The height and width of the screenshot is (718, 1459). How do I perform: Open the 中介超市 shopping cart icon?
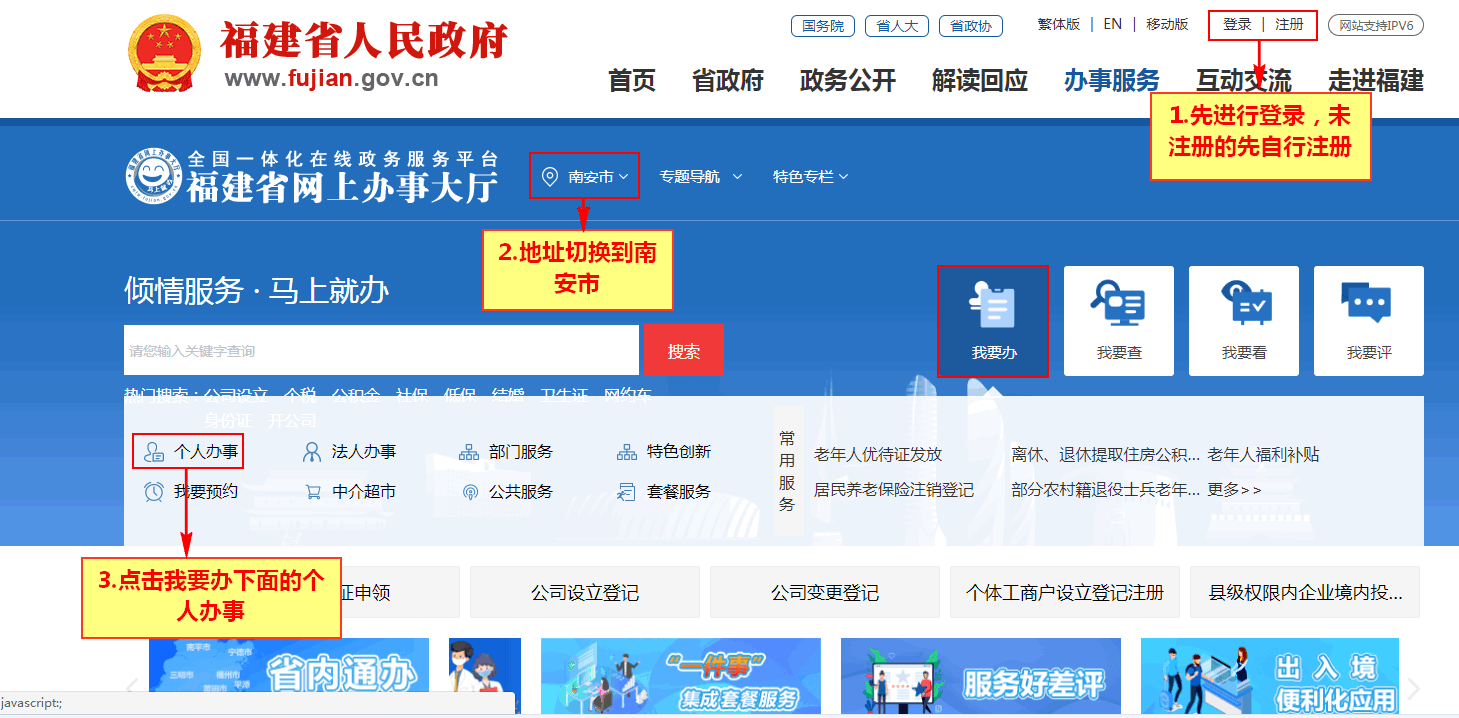[313, 492]
